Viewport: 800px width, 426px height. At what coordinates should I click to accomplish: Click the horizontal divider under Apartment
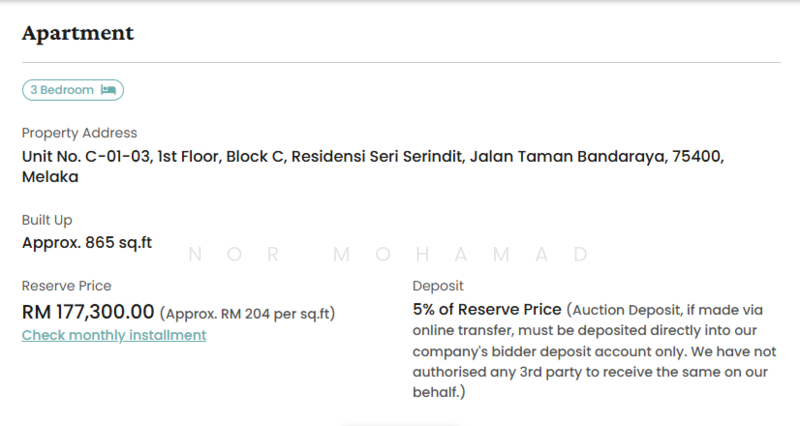pyautogui.click(x=400, y=63)
